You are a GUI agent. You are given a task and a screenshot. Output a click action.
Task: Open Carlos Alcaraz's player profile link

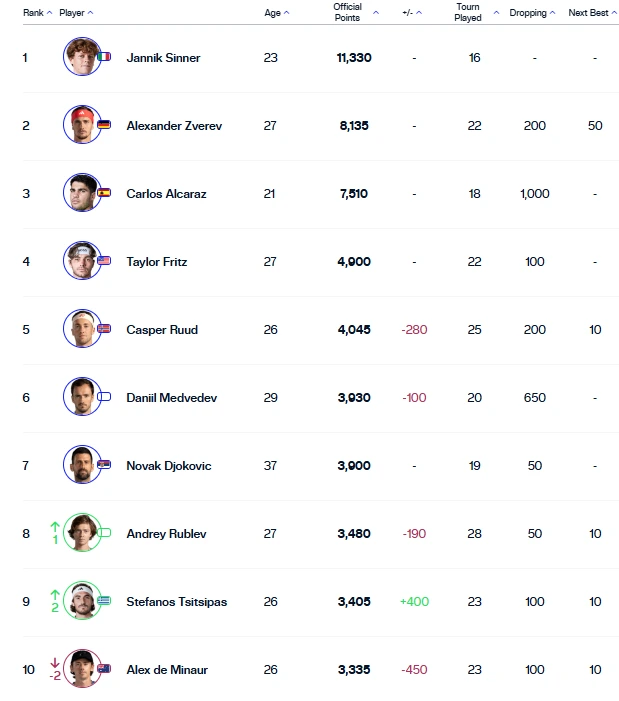click(166, 194)
